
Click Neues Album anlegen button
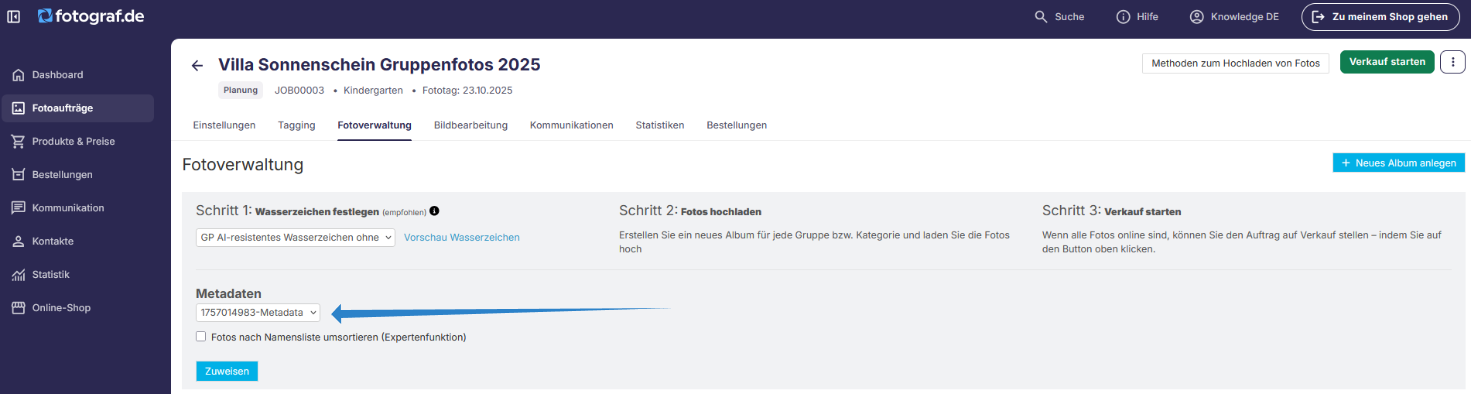[1399, 162]
